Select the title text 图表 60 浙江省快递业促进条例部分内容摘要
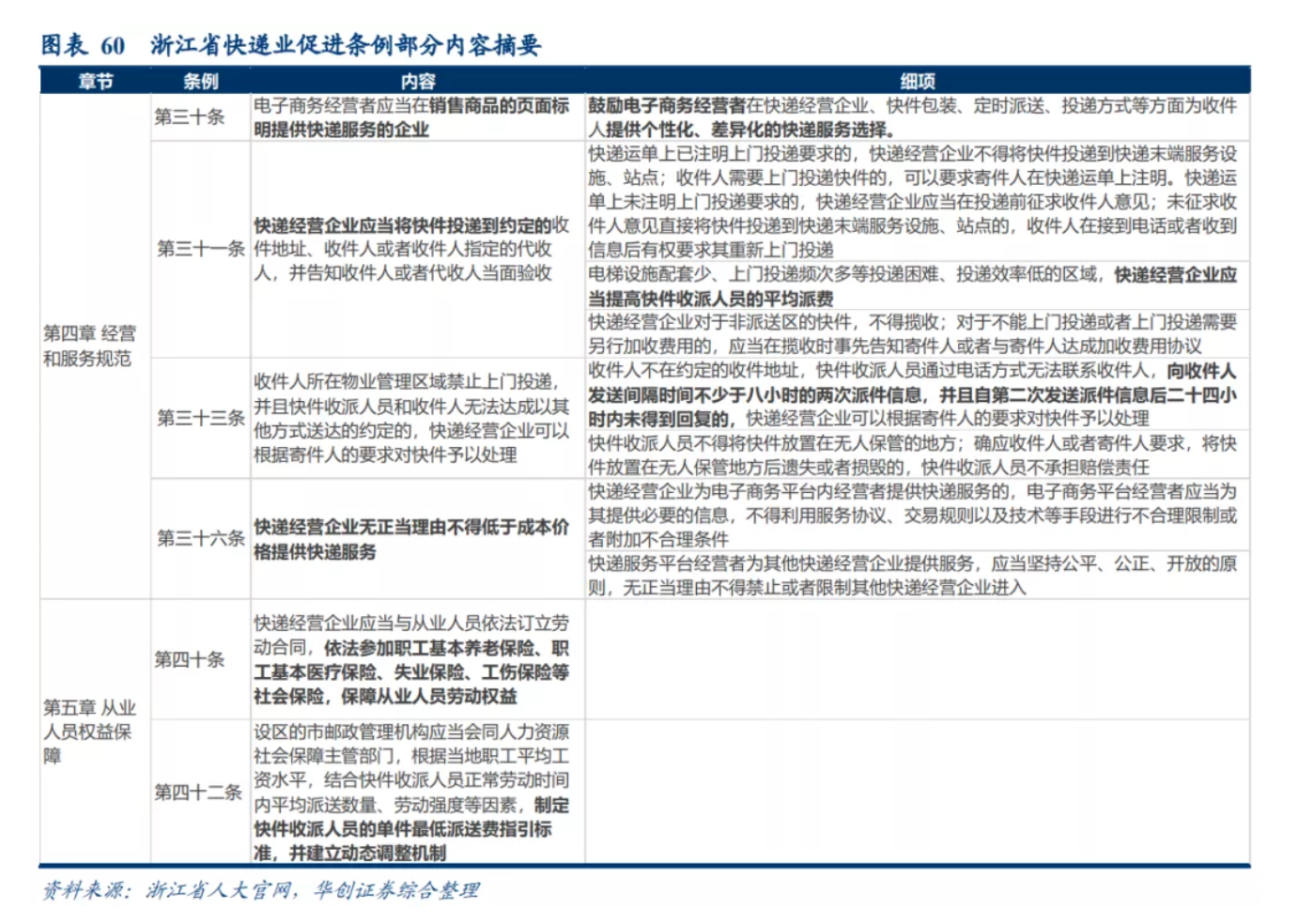This screenshot has width=1298, height=924. point(291,44)
